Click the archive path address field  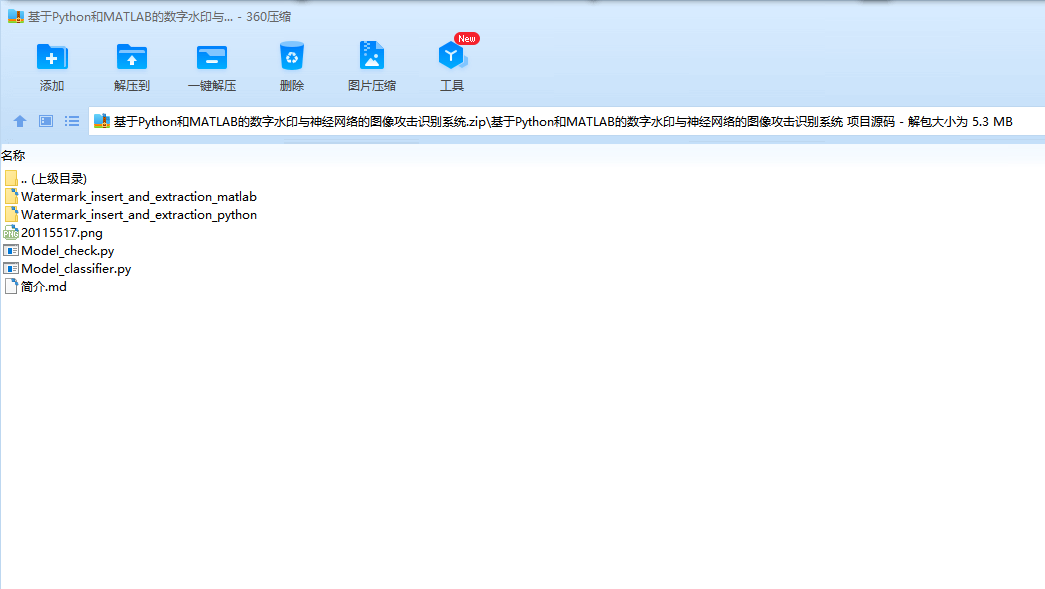tap(566, 121)
